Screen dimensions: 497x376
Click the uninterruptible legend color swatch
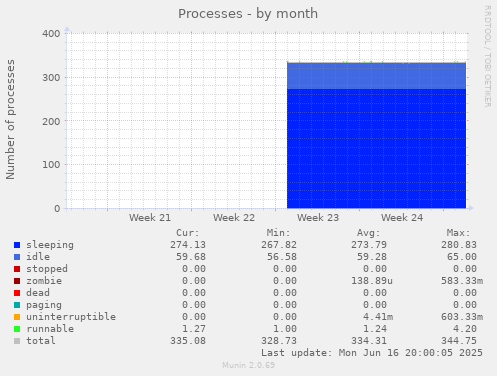[17, 317]
